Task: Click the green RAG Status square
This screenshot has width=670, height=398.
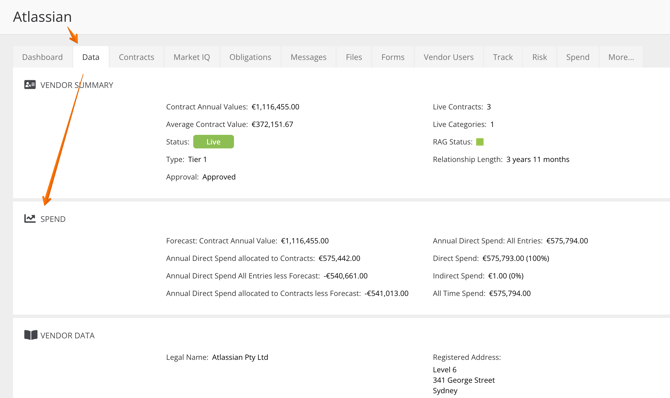Action: (480, 142)
